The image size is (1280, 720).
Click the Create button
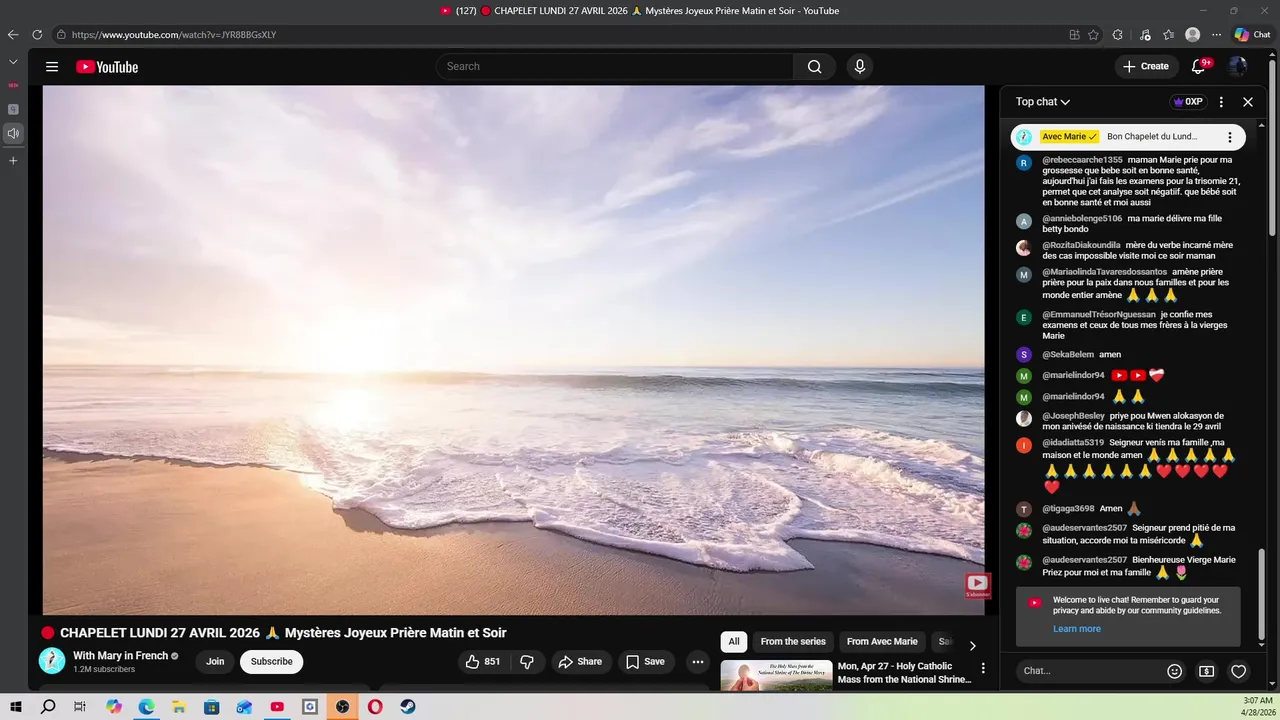pyautogui.click(x=1146, y=66)
